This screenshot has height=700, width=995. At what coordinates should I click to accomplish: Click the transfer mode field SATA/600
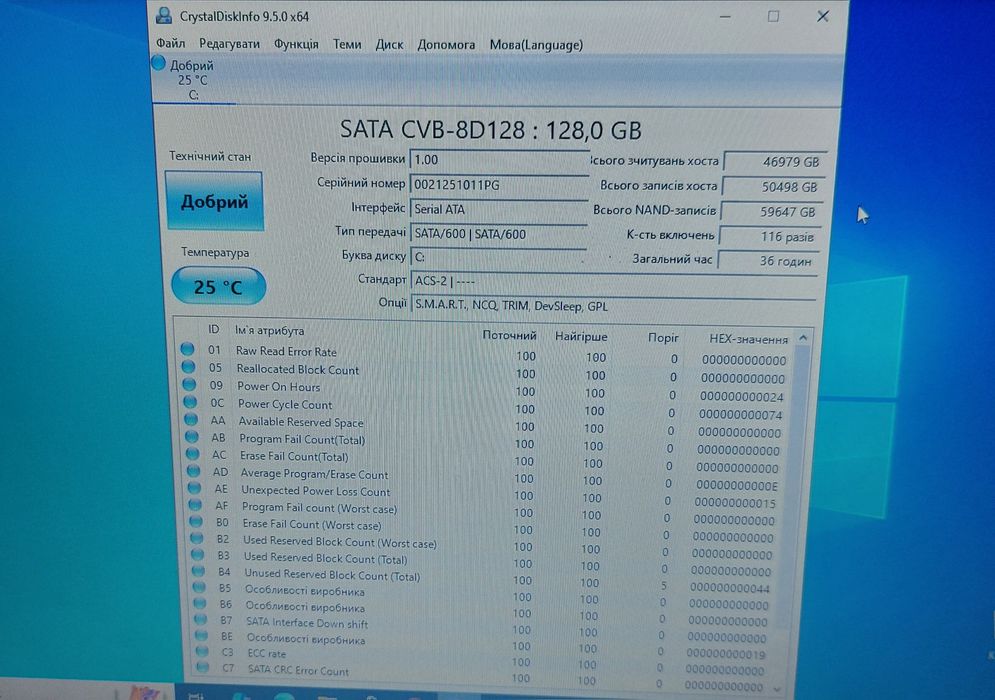click(499, 234)
